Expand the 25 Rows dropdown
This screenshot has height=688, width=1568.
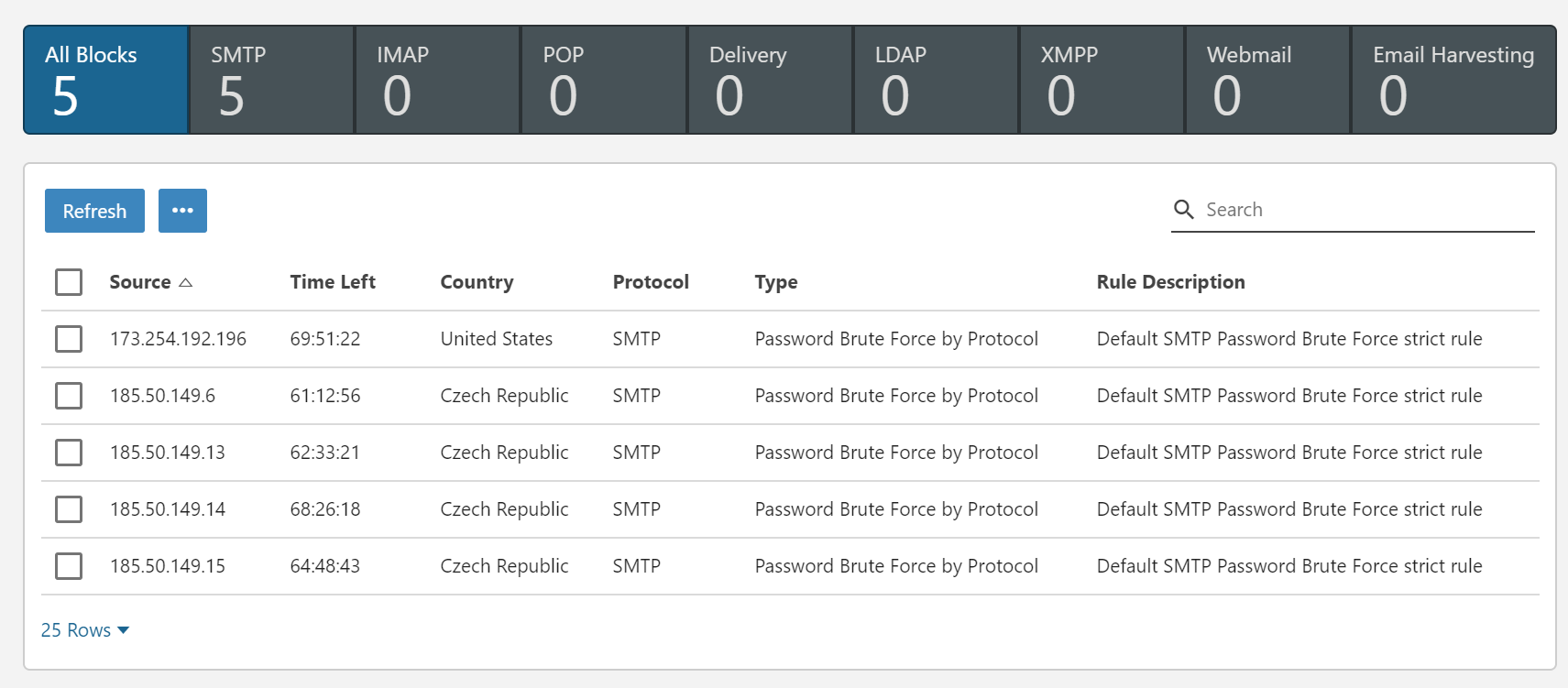(x=85, y=630)
